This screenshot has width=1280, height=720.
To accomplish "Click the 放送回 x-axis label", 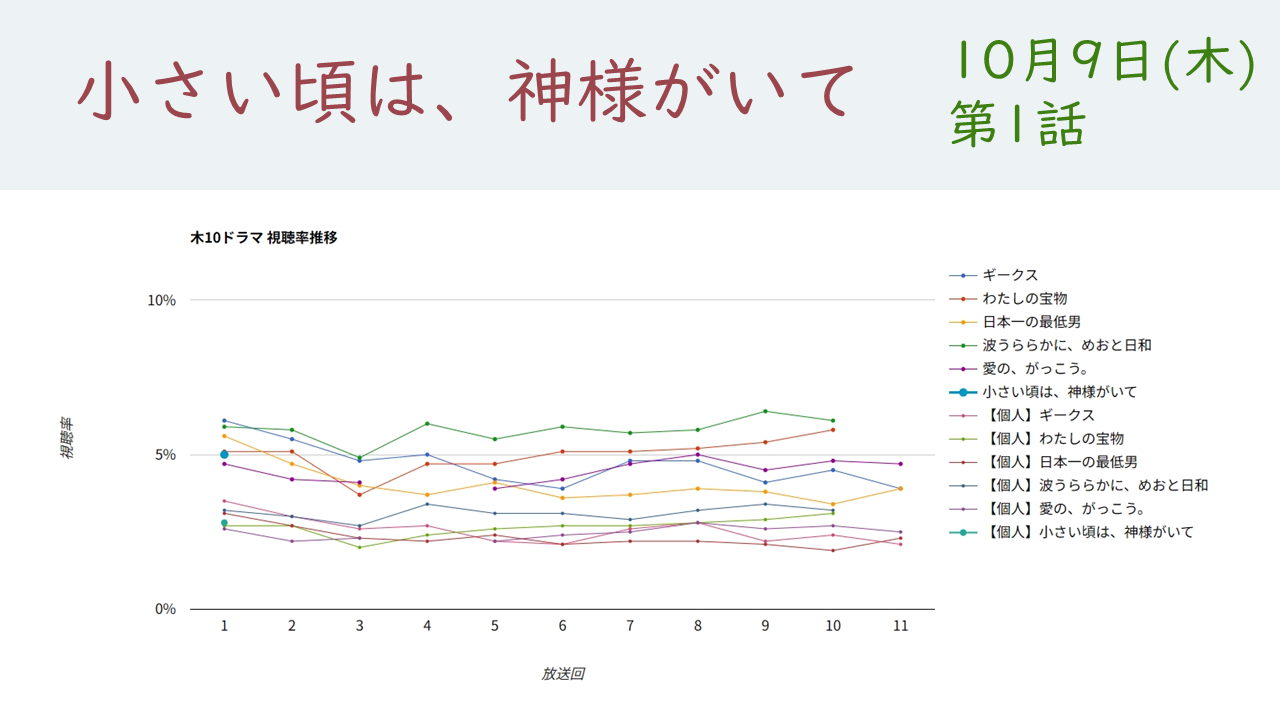I will (x=562, y=674).
